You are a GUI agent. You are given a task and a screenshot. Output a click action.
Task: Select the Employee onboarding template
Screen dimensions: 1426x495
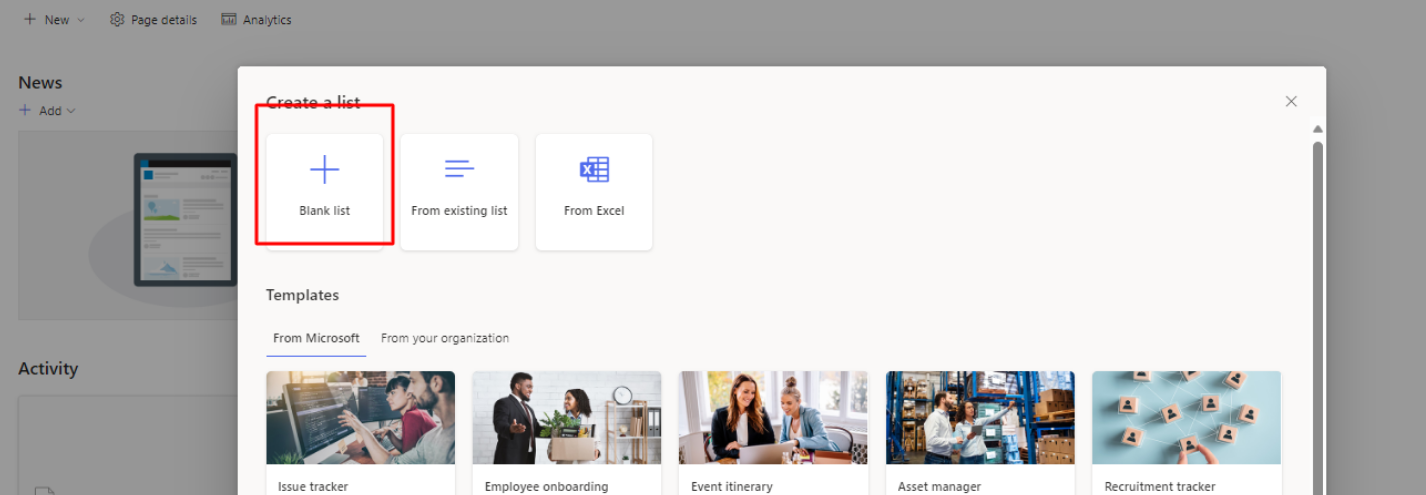567,433
